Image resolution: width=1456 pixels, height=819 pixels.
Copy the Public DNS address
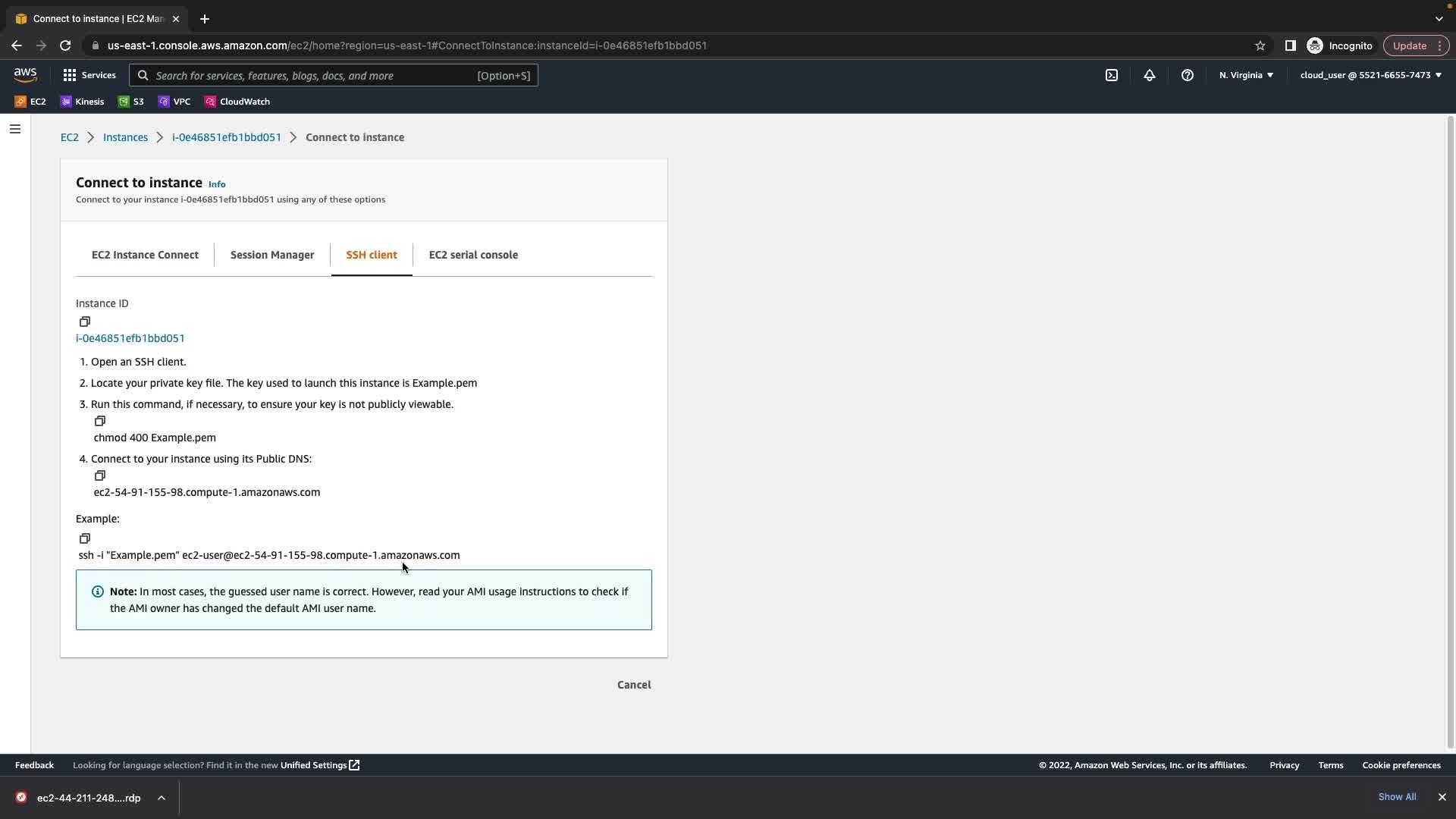[x=100, y=475]
